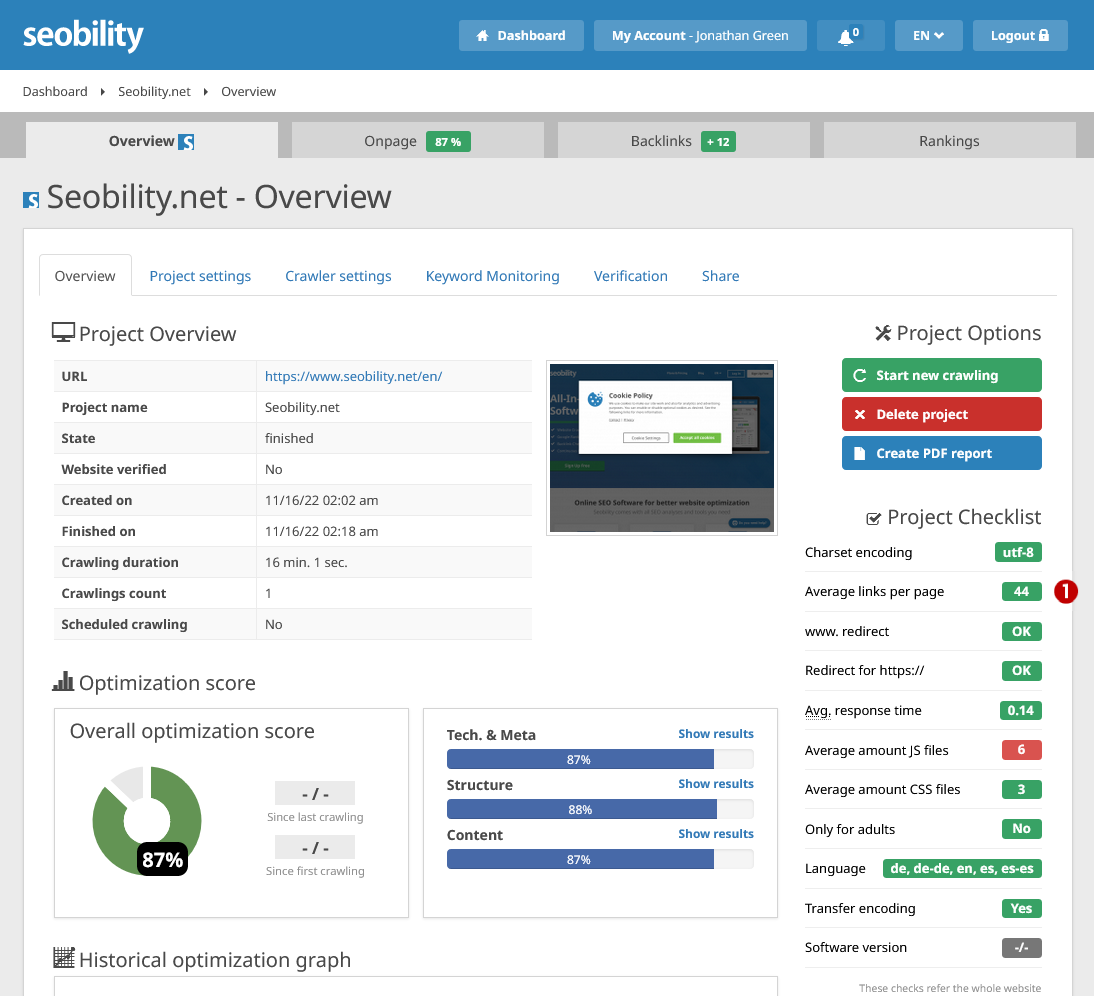The image size is (1094, 996).
Task: Select the Overview main tab
Action: coord(151,140)
